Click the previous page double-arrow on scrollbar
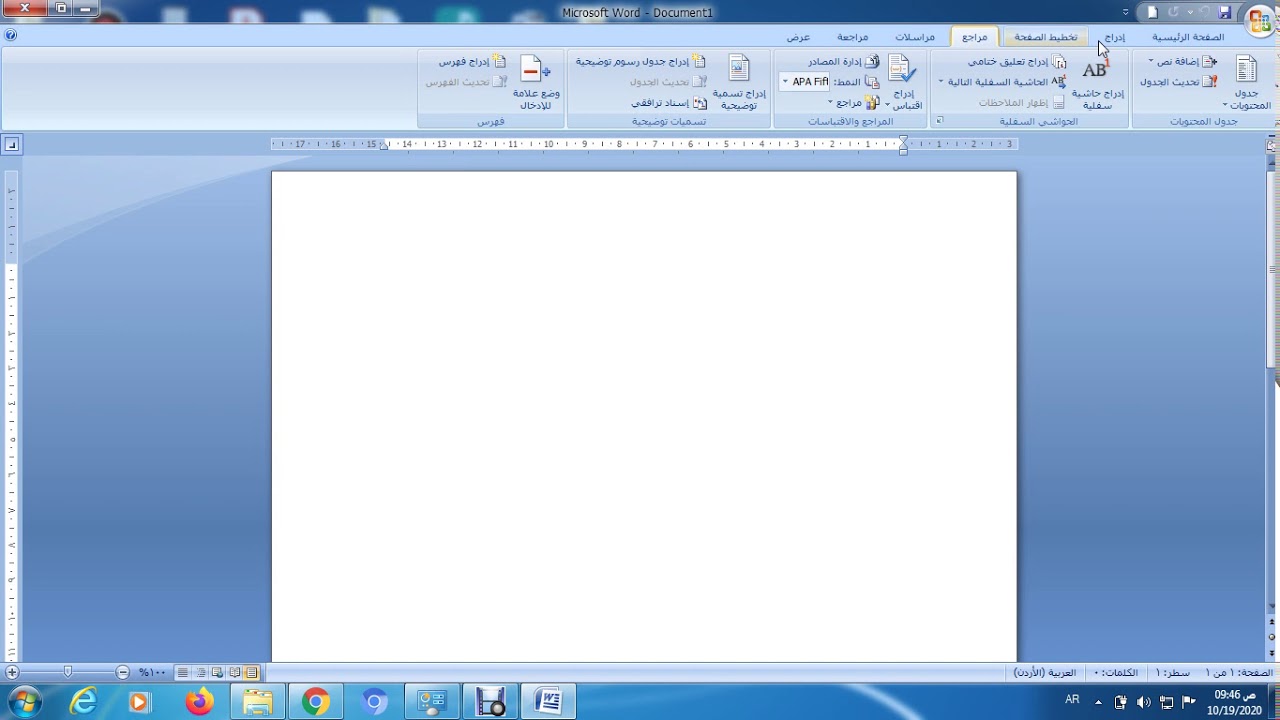This screenshot has height=720, width=1280. 1272,622
